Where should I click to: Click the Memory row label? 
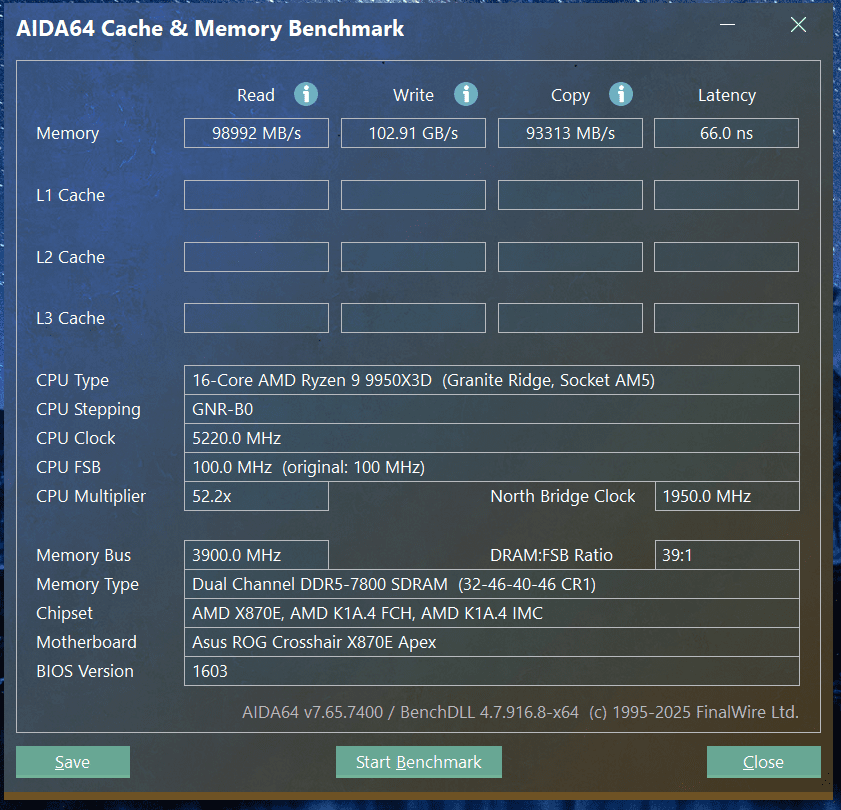tap(68, 134)
